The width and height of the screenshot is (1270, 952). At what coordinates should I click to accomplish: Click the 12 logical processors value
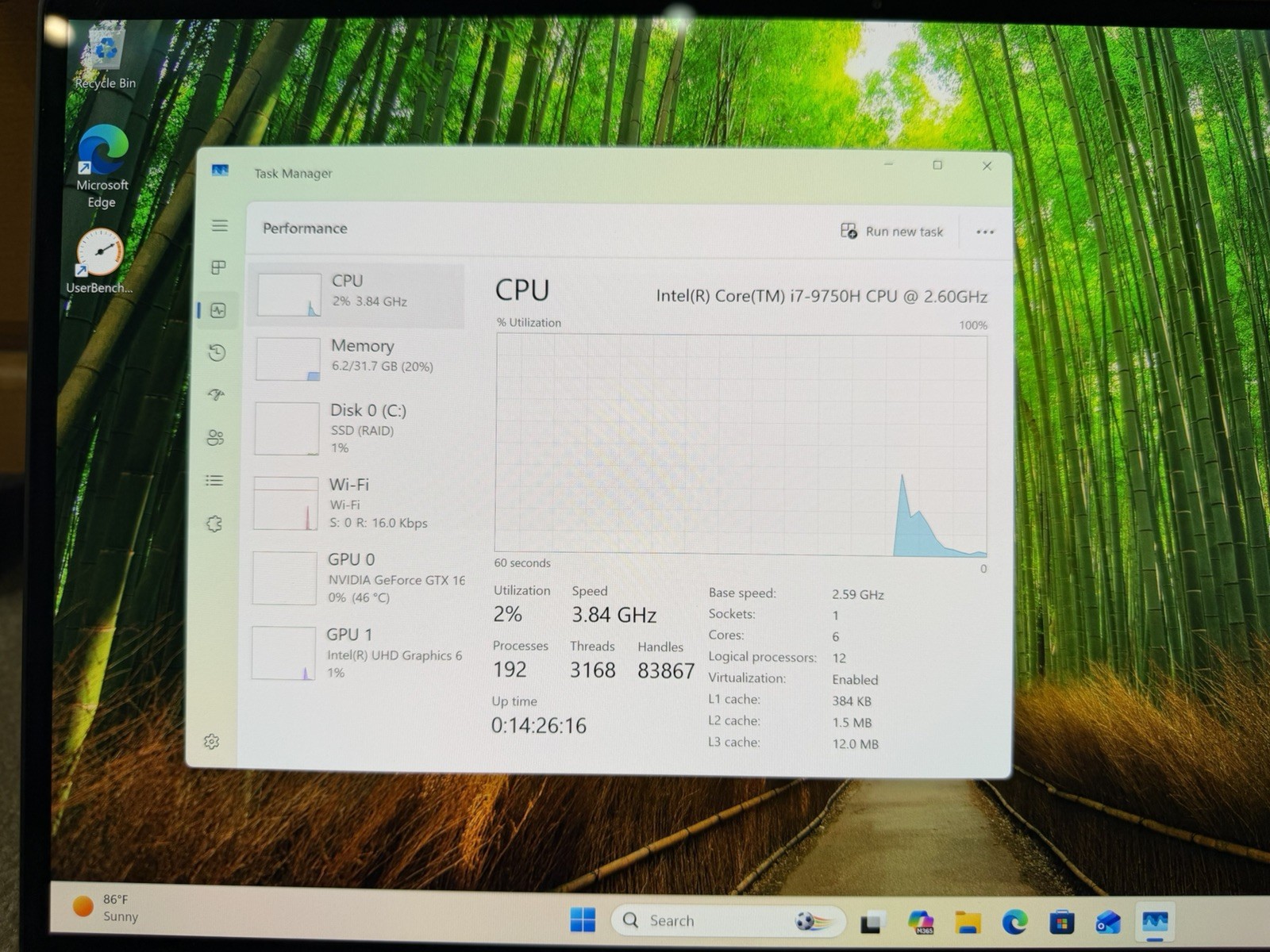click(x=839, y=658)
